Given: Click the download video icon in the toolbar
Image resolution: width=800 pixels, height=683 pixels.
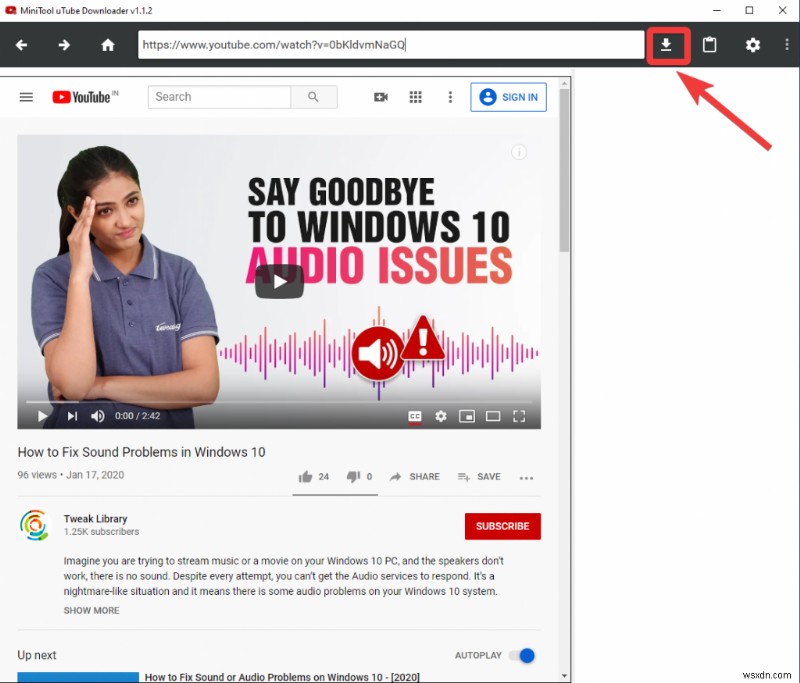Looking at the screenshot, I should point(668,44).
